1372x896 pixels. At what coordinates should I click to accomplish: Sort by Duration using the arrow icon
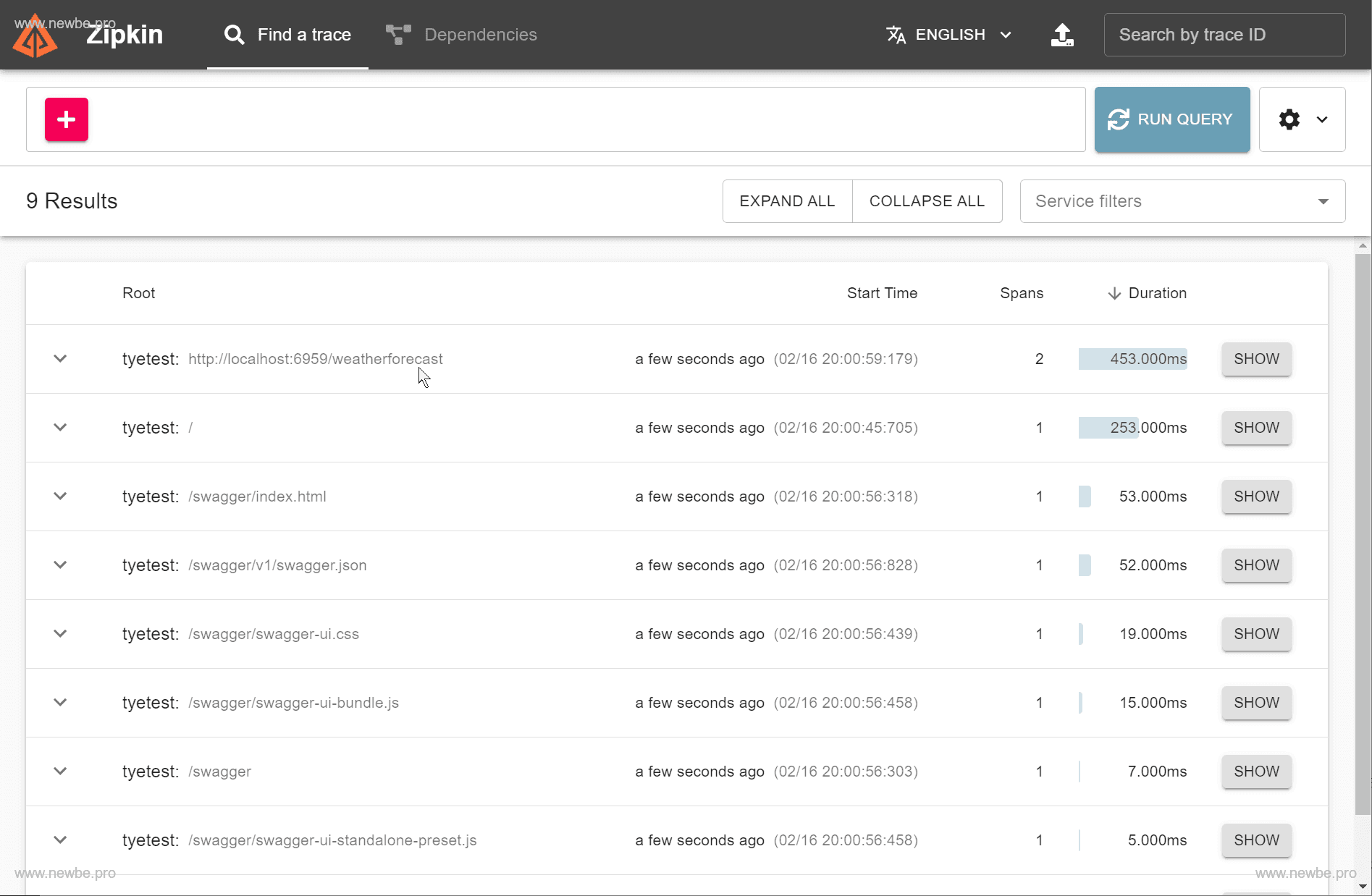(1114, 293)
